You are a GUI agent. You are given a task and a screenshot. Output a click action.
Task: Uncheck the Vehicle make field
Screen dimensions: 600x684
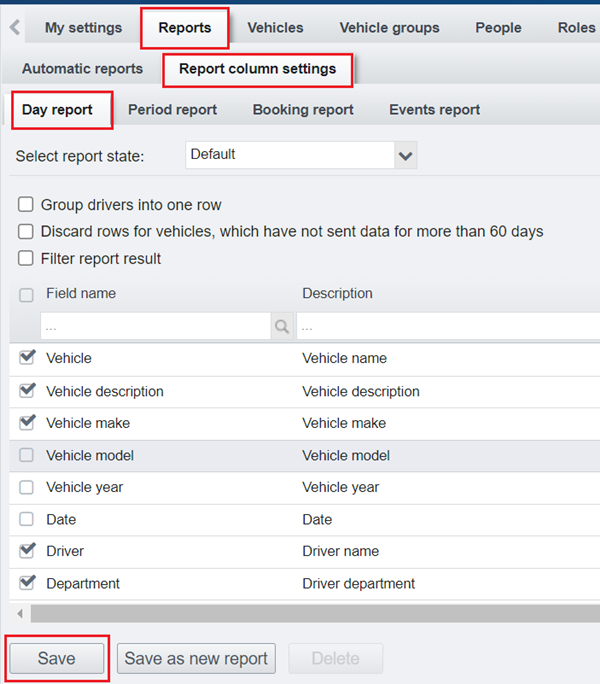[27, 423]
